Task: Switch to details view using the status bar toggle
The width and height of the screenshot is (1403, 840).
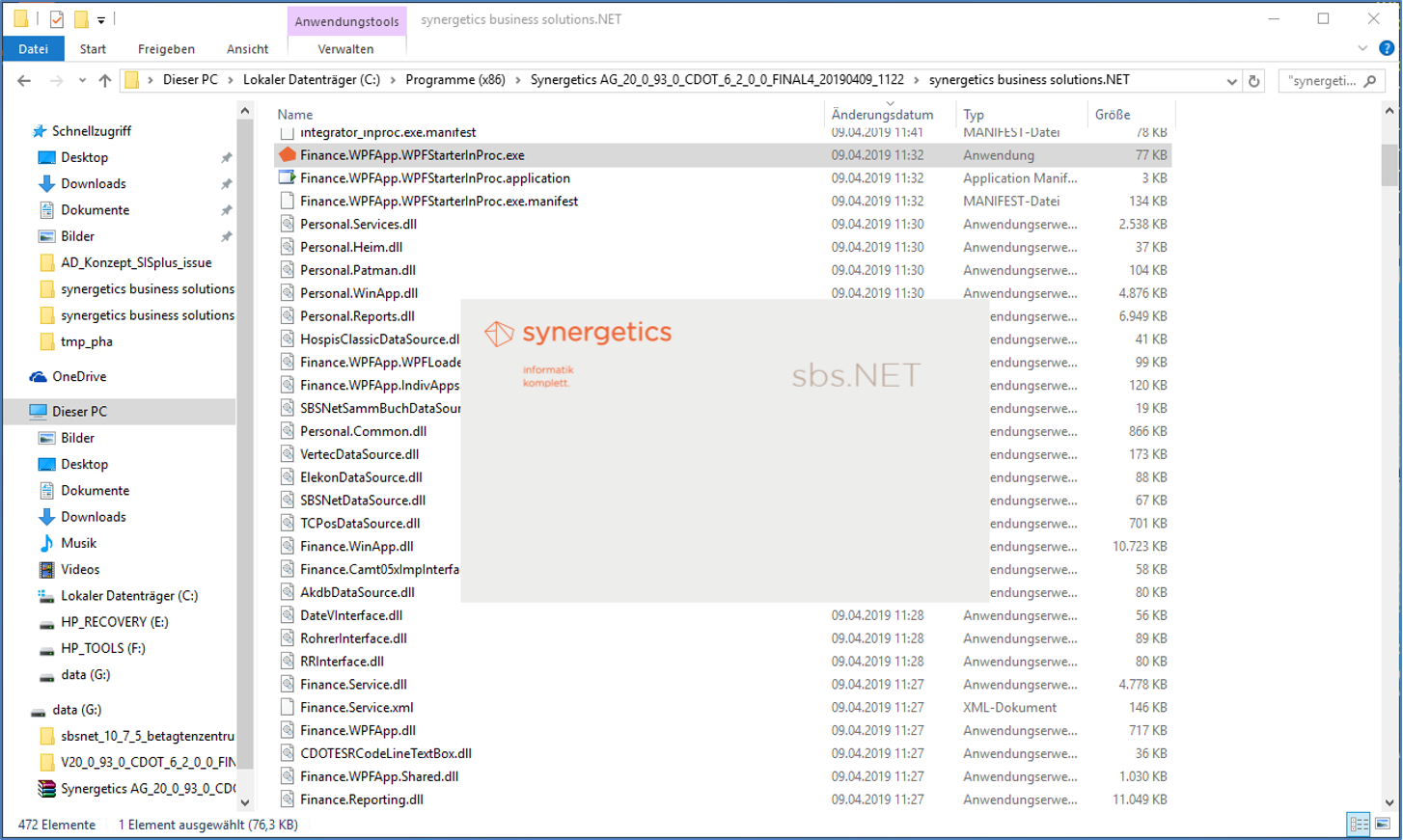Action: (x=1359, y=825)
